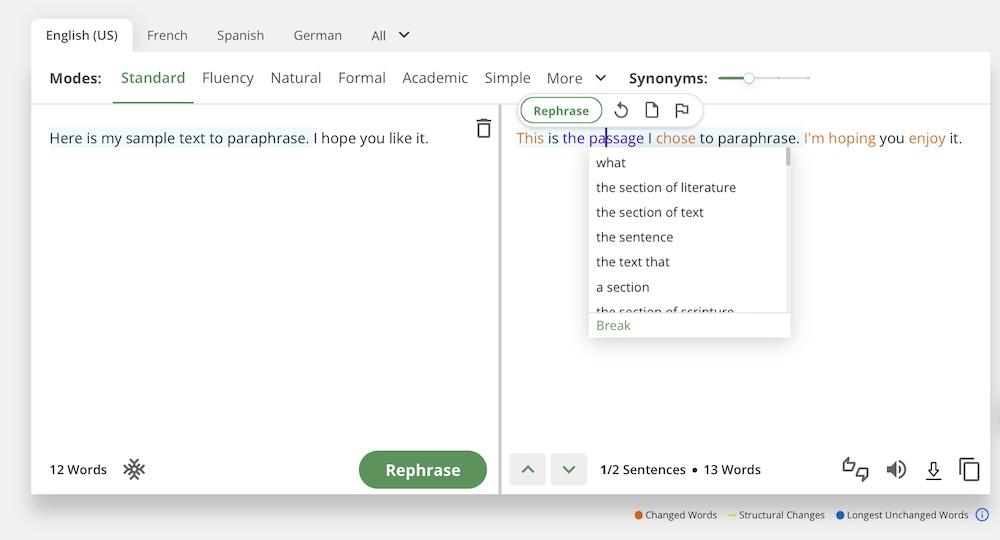This screenshot has width=1000, height=540.
Task: Choose "the sentence" from suggestion list
Action: click(635, 237)
